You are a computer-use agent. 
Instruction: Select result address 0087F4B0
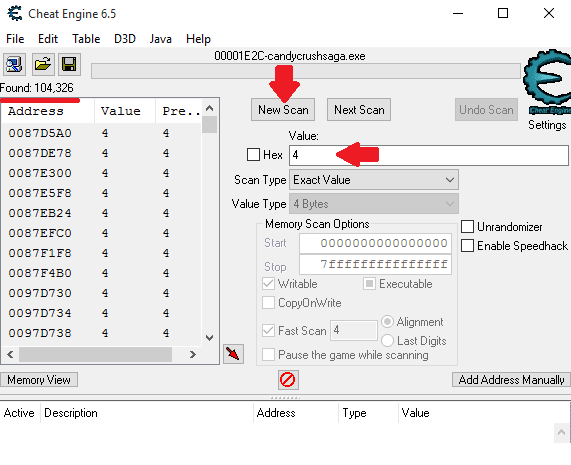click(x=40, y=273)
